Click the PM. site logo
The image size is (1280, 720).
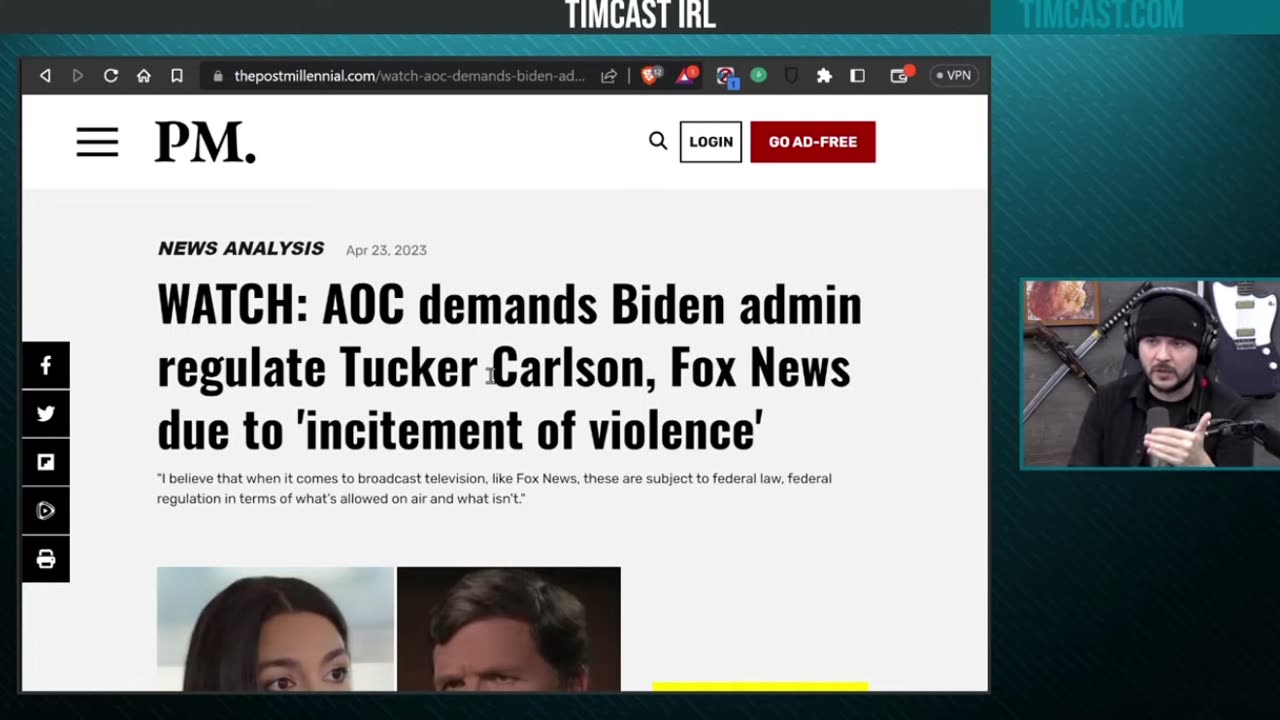tap(205, 142)
